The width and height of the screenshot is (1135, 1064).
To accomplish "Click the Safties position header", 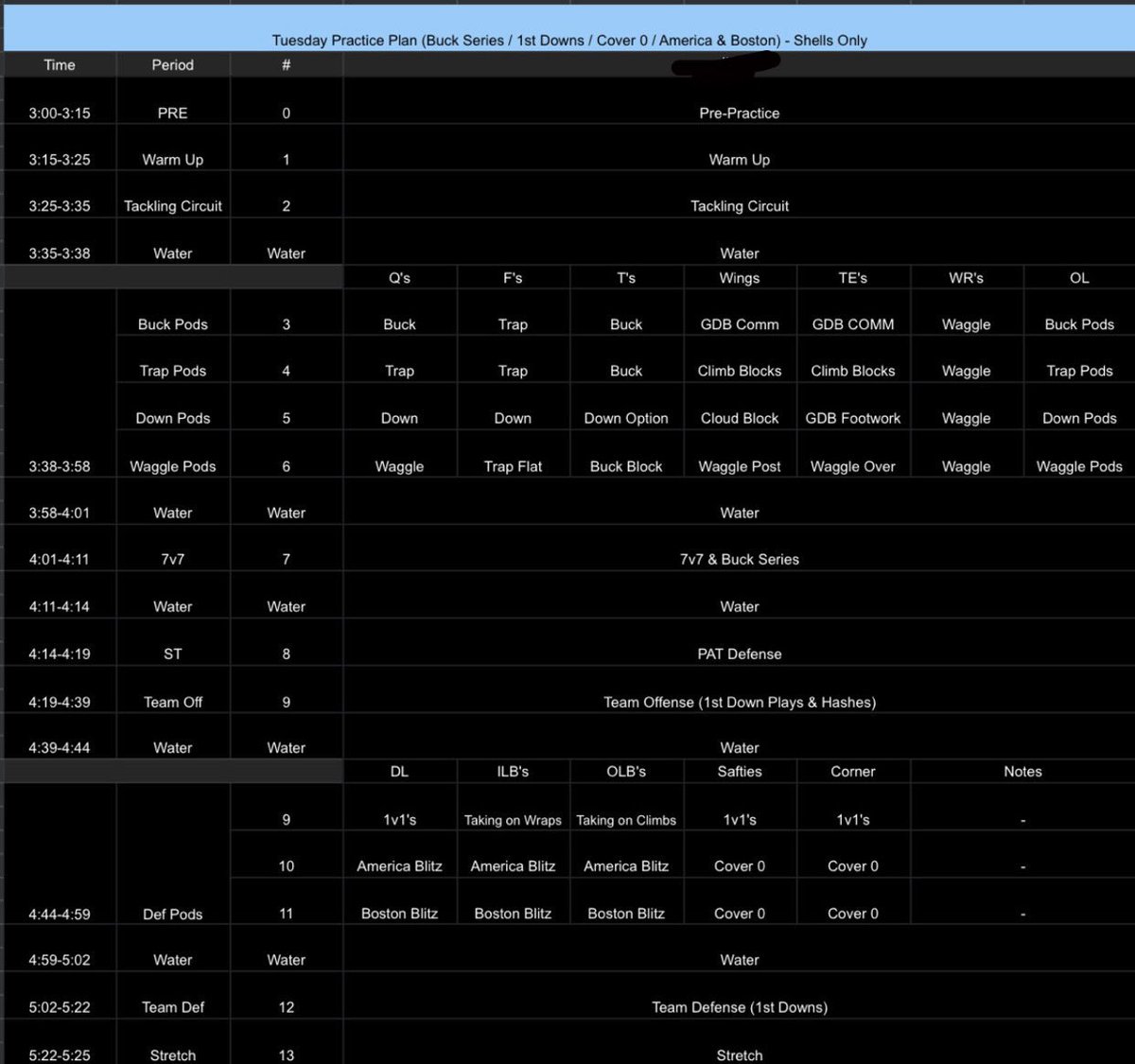I will click(740, 771).
